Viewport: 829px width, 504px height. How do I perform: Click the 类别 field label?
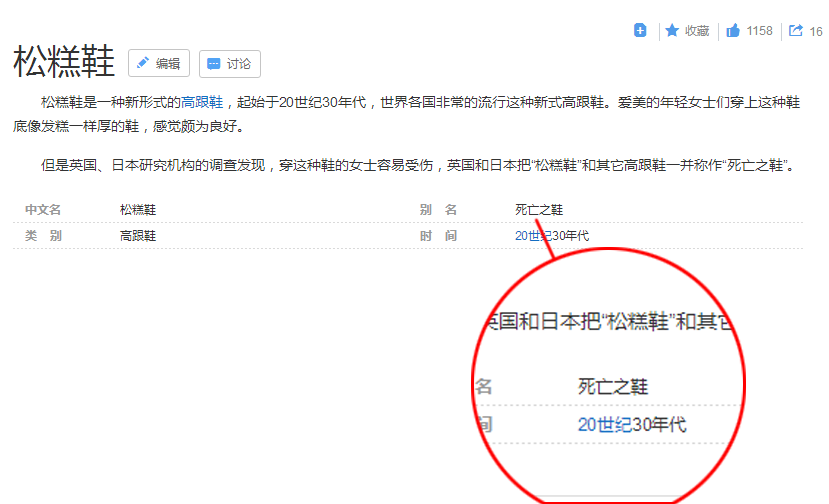[43, 236]
